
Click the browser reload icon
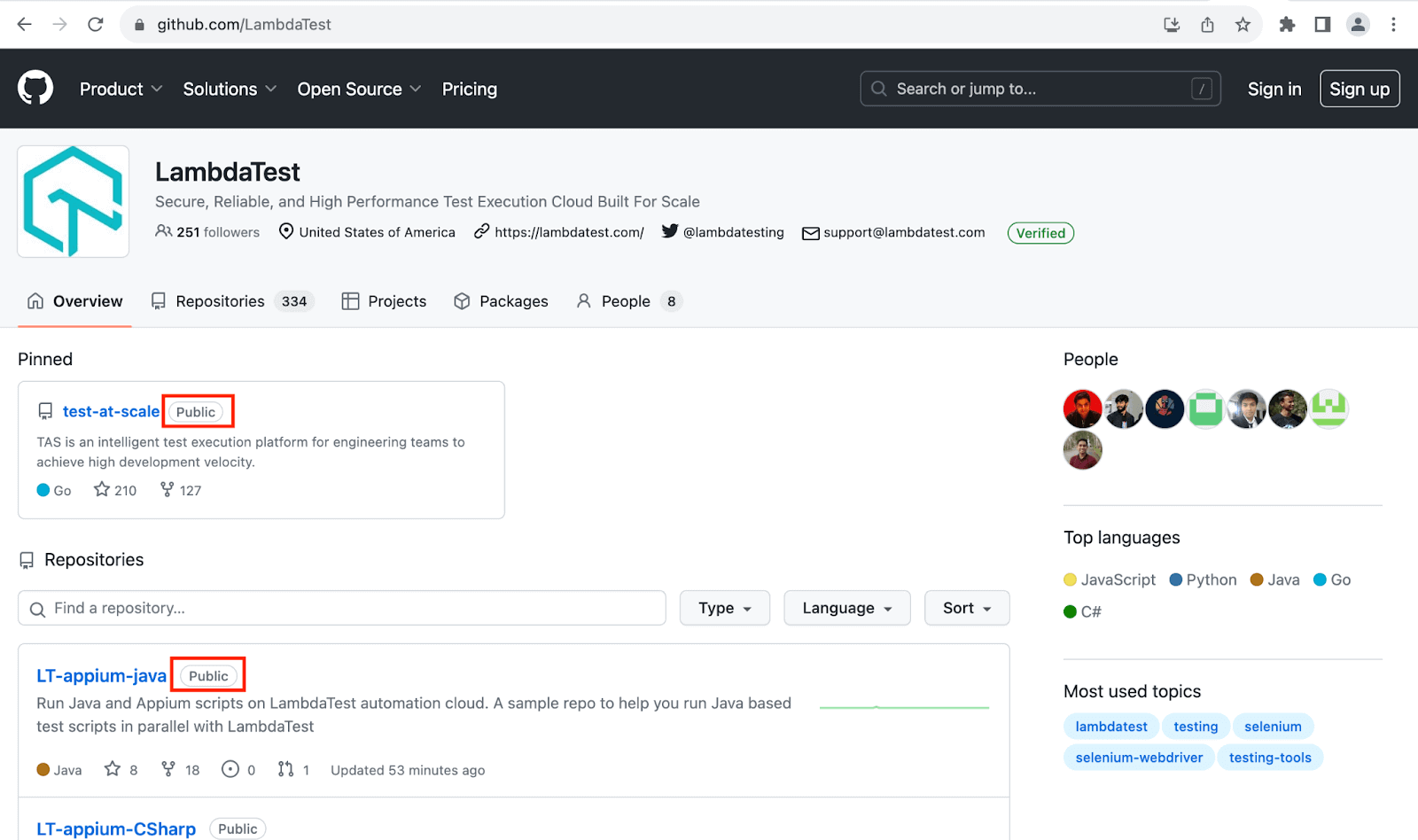pyautogui.click(x=96, y=25)
